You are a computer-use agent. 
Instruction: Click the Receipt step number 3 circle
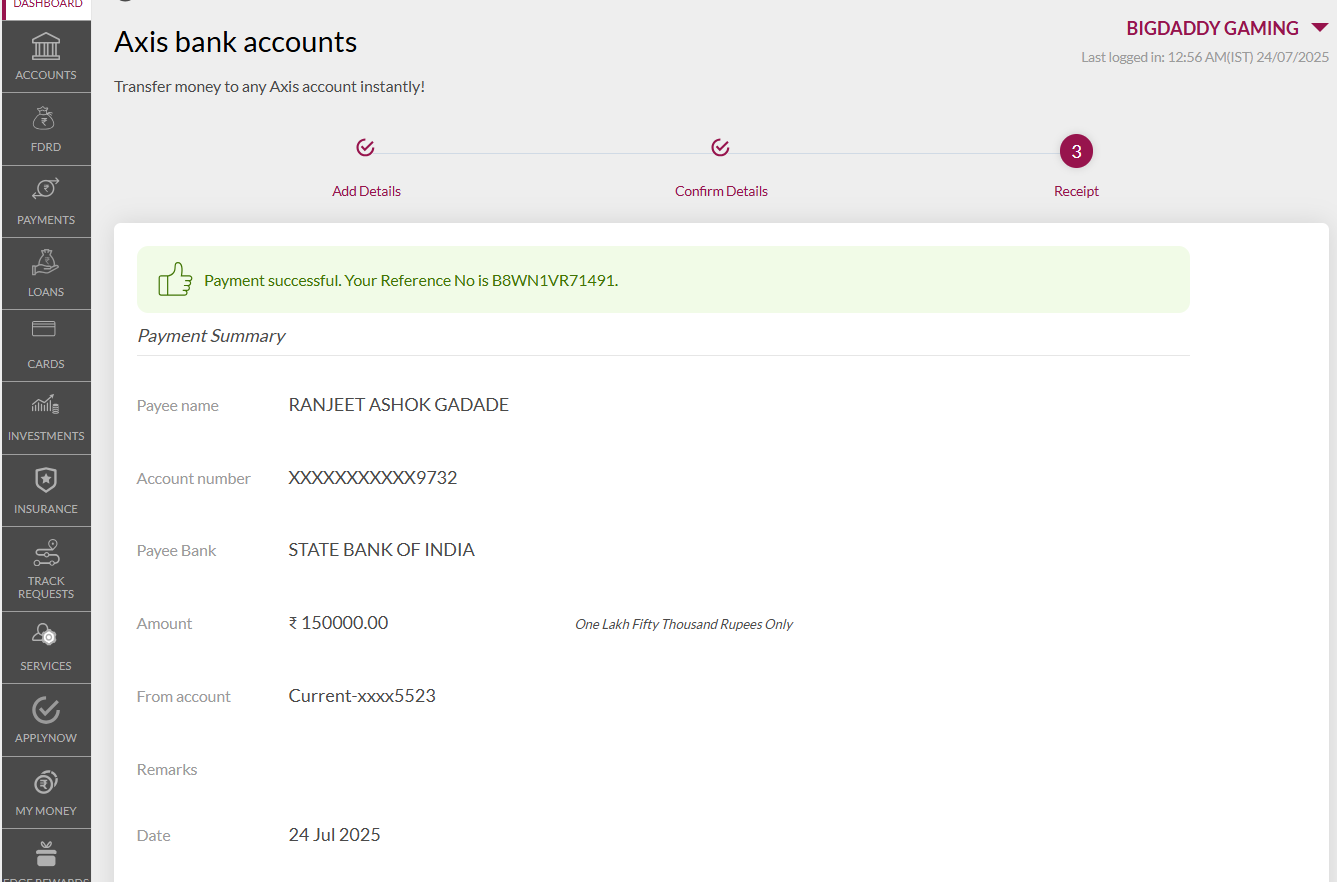[1076, 152]
